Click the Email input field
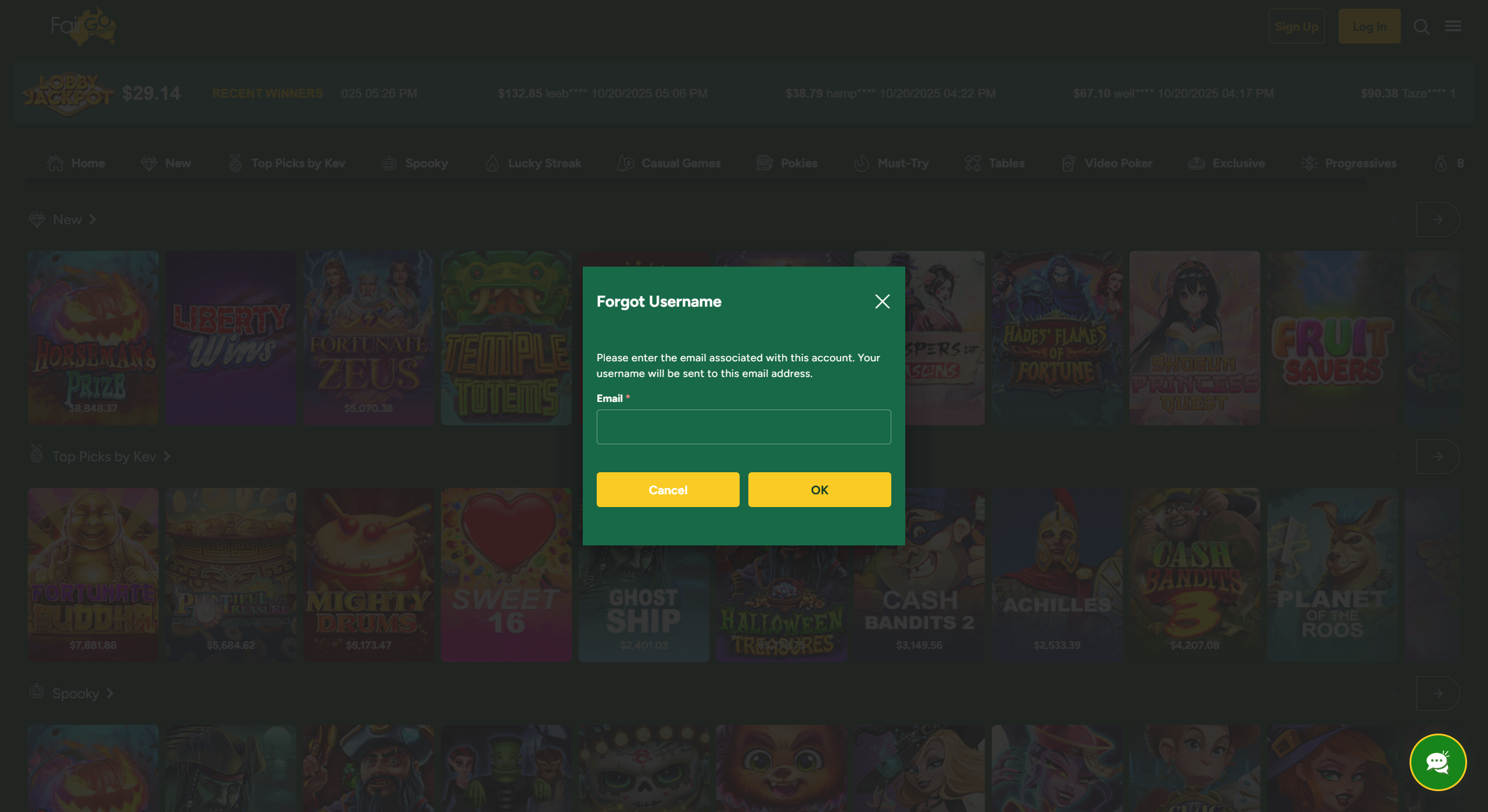Viewport: 1488px width, 812px height. tap(743, 427)
